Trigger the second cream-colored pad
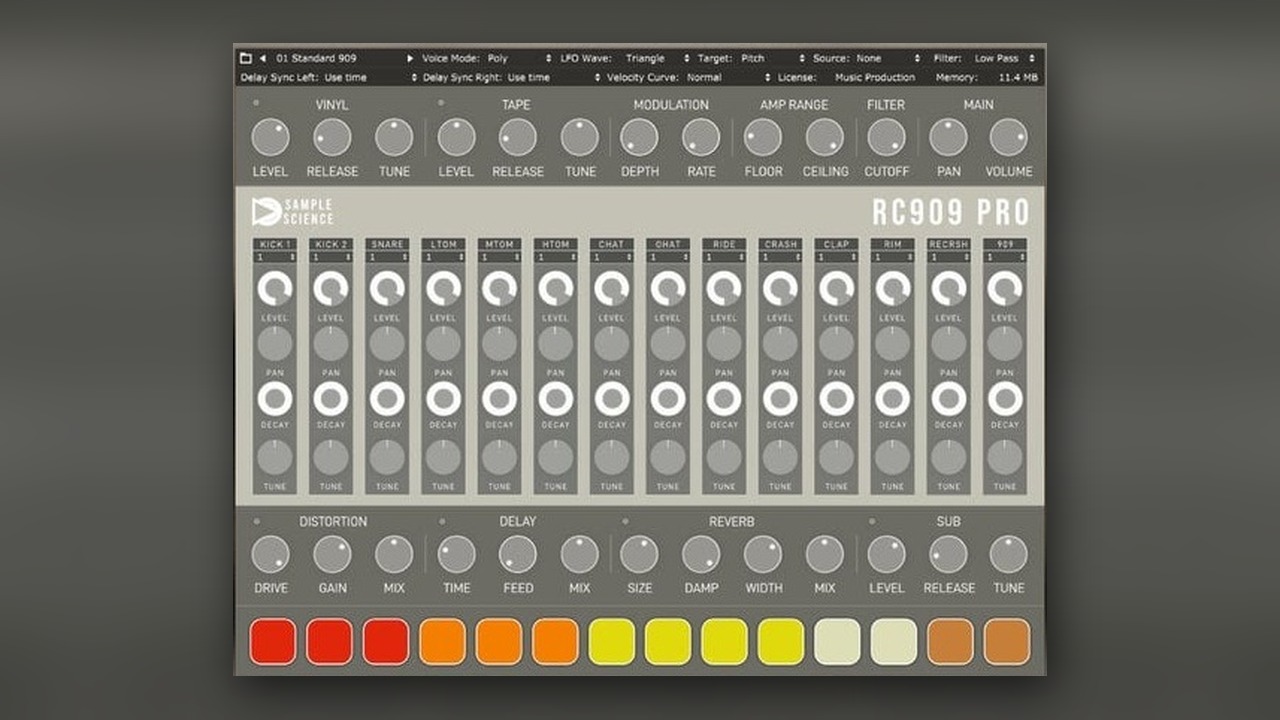This screenshot has height=720, width=1280. [x=893, y=642]
